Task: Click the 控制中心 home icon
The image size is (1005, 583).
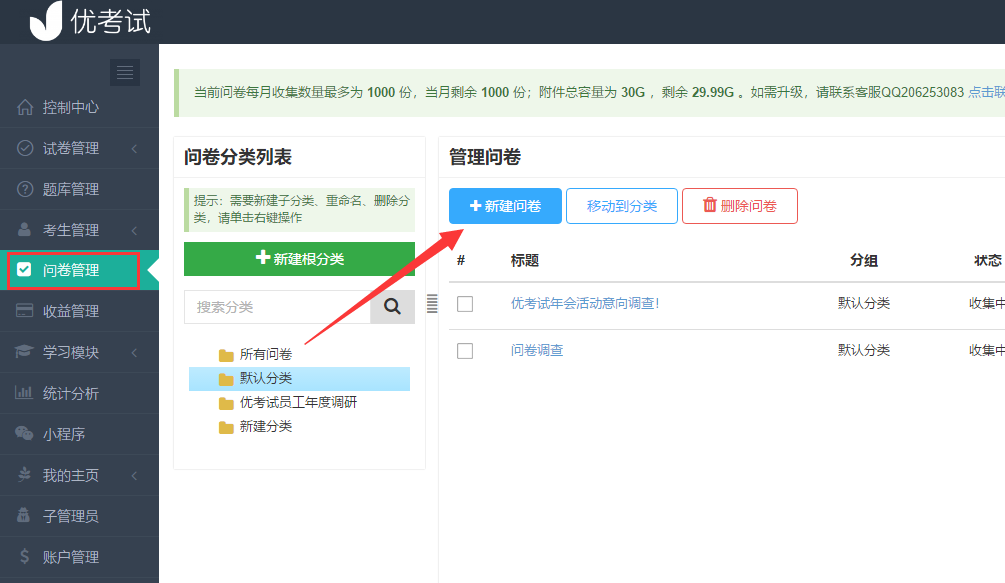Action: (x=25, y=107)
